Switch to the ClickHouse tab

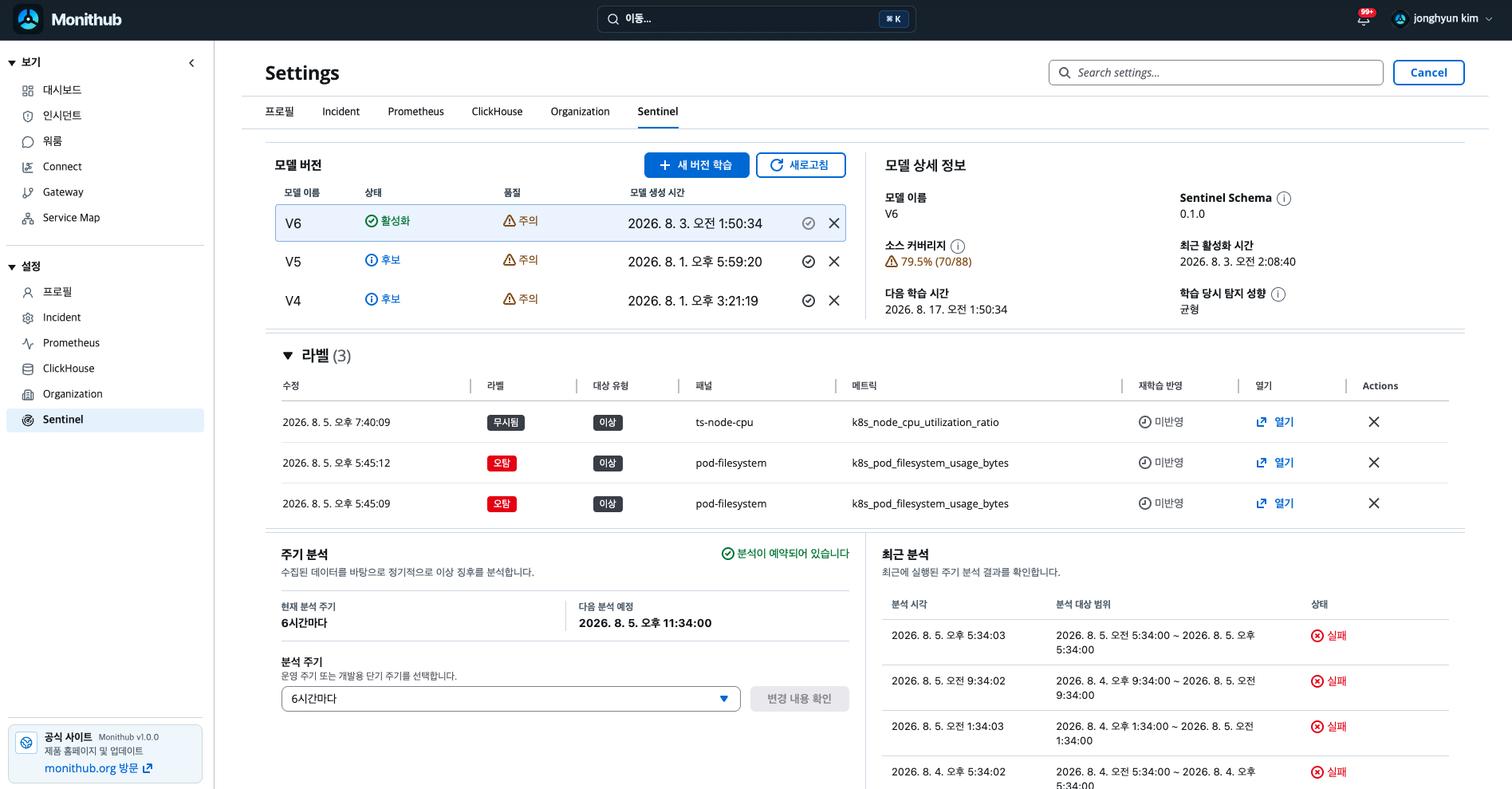pos(497,112)
